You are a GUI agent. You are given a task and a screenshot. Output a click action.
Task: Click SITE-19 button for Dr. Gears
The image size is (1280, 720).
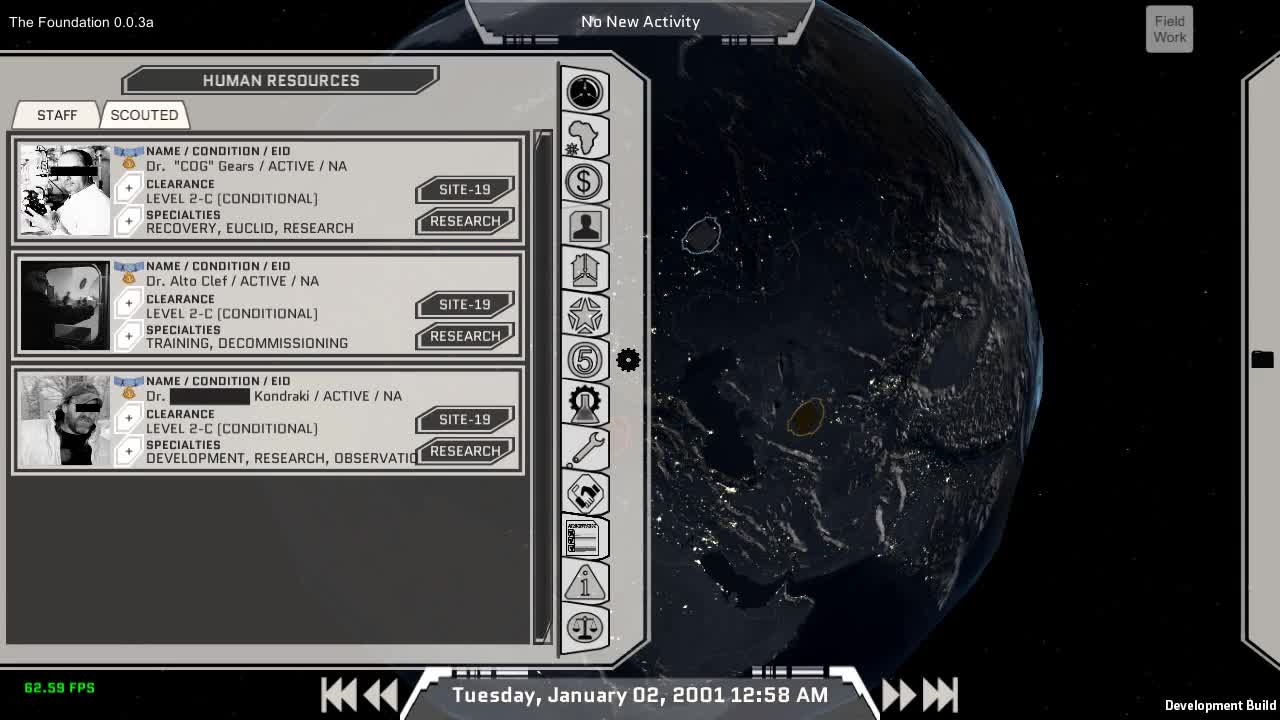(x=465, y=189)
